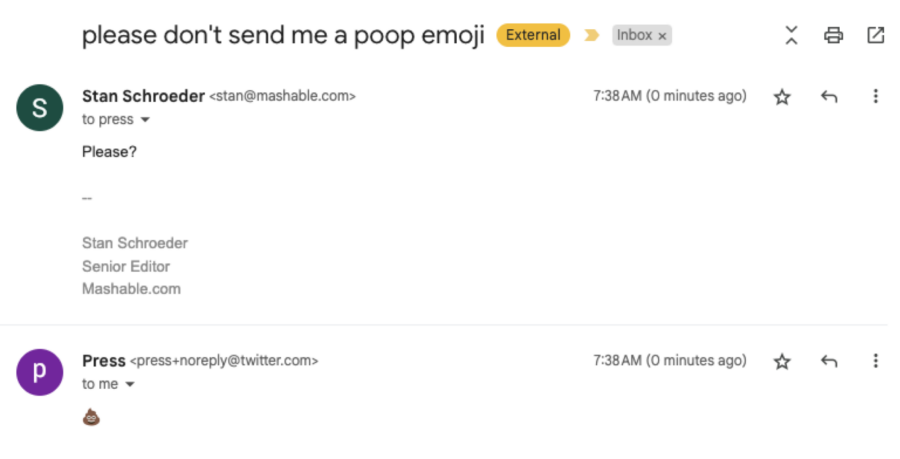The height and width of the screenshot is (459, 900).
Task: Collapse all messages with the arrows icon
Action: [x=792, y=35]
